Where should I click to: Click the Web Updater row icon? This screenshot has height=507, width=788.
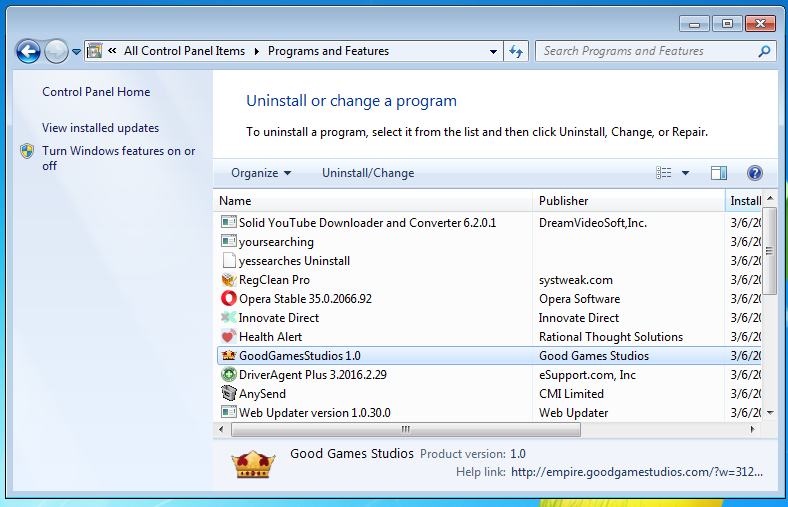[229, 412]
